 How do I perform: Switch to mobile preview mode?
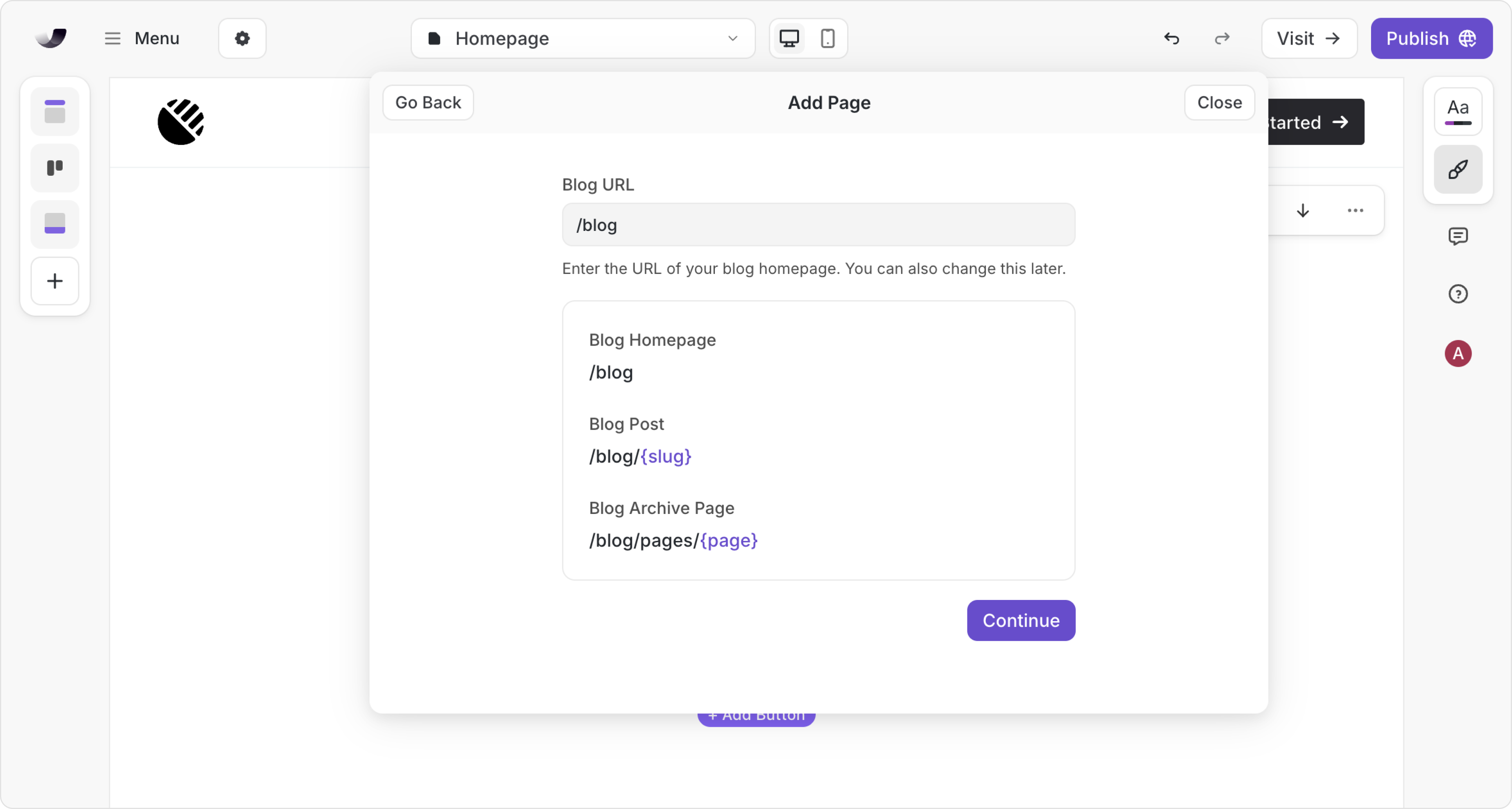(827, 39)
